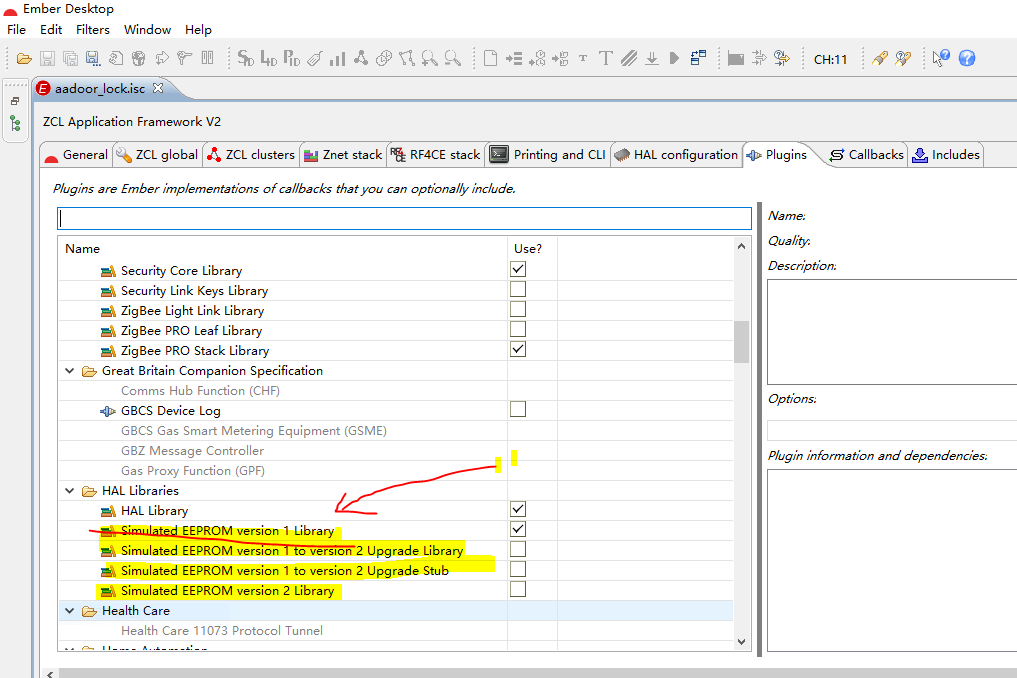1017x678 pixels.
Task: Collapse Great Britain Companion Specification group
Action: click(69, 371)
